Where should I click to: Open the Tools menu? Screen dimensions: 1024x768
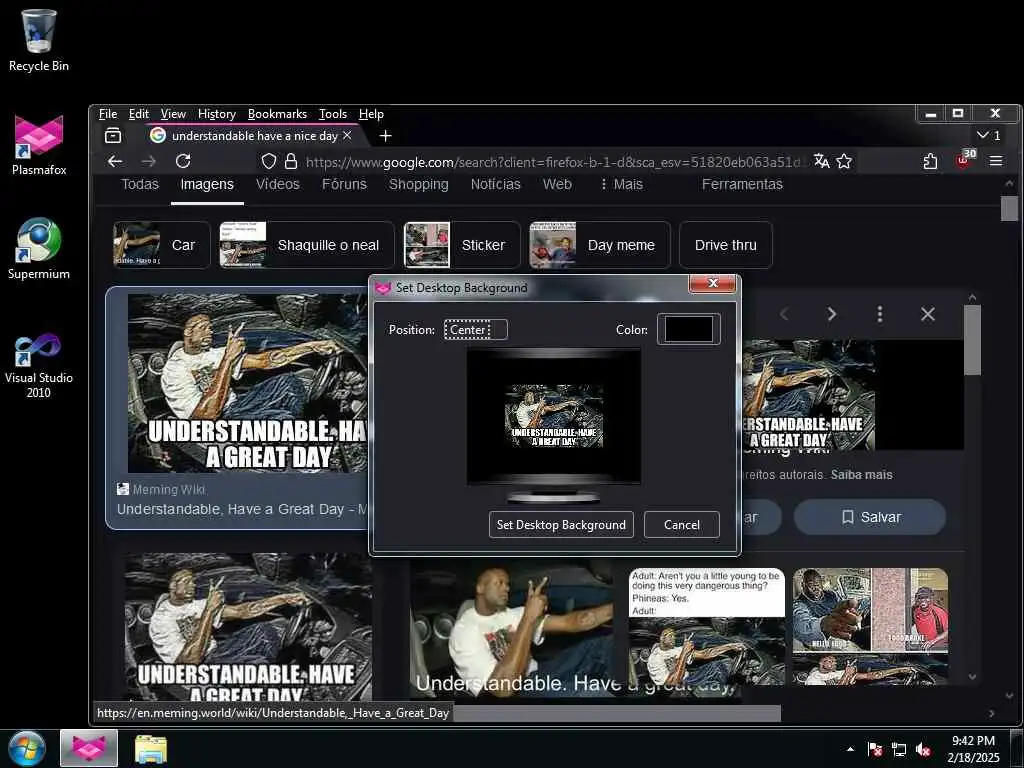pos(332,114)
